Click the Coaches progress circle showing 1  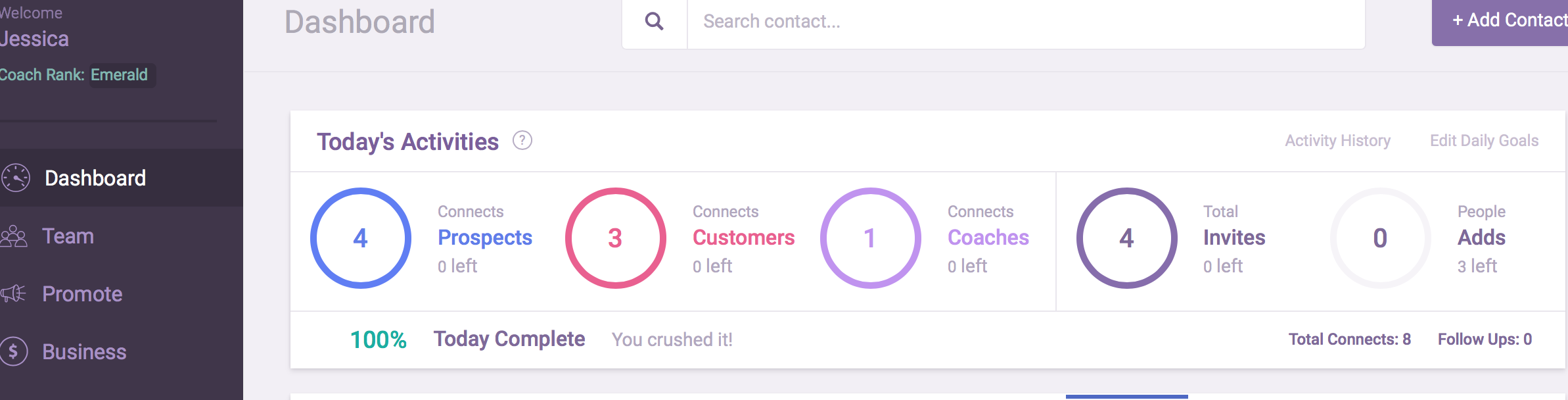point(871,238)
